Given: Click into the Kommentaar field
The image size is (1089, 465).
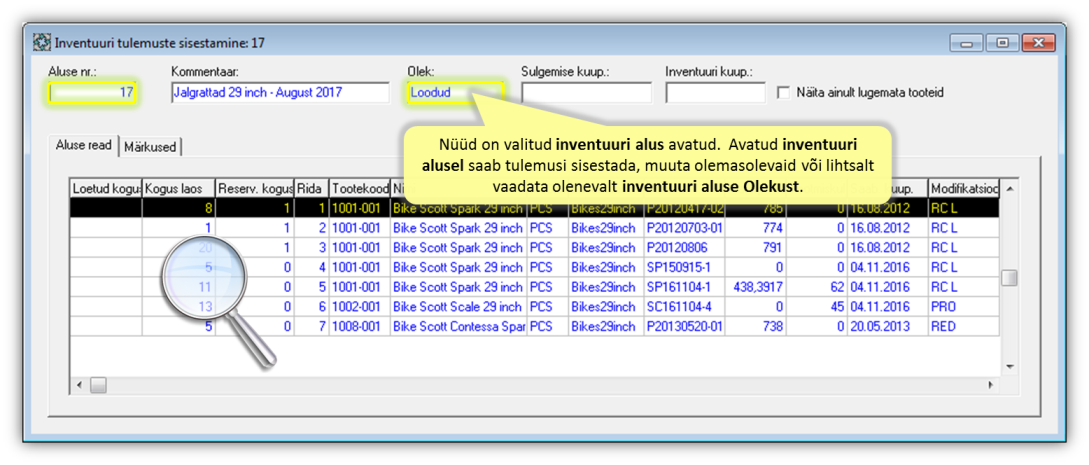Looking at the screenshot, I should (280, 92).
